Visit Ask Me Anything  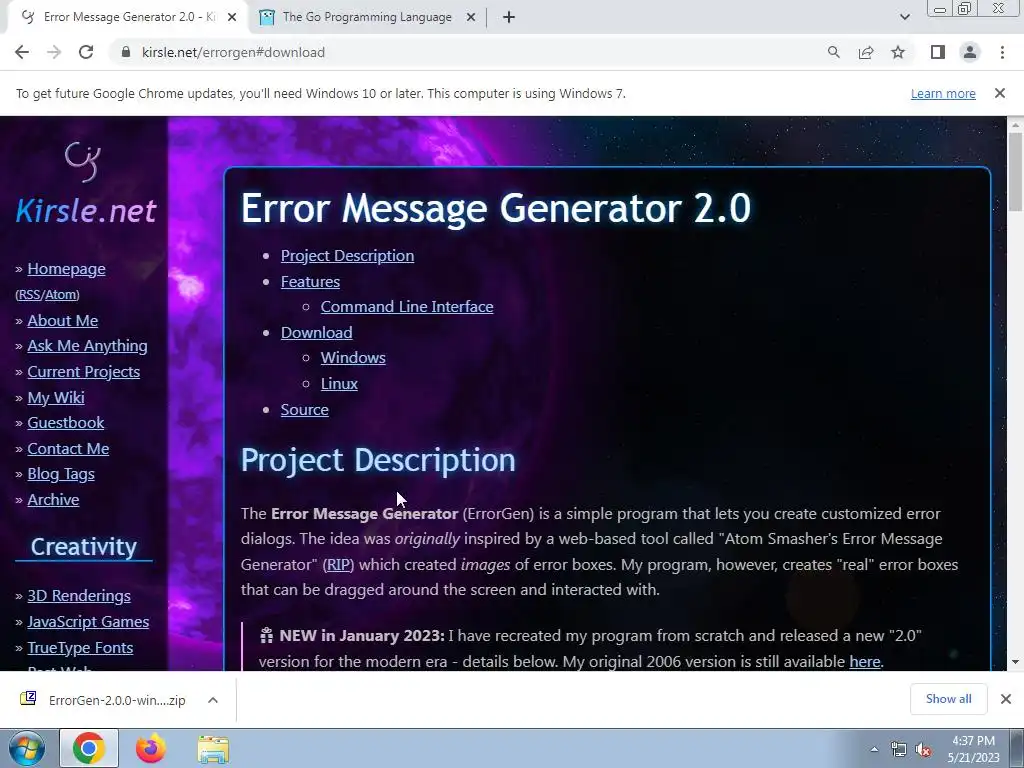point(88,345)
